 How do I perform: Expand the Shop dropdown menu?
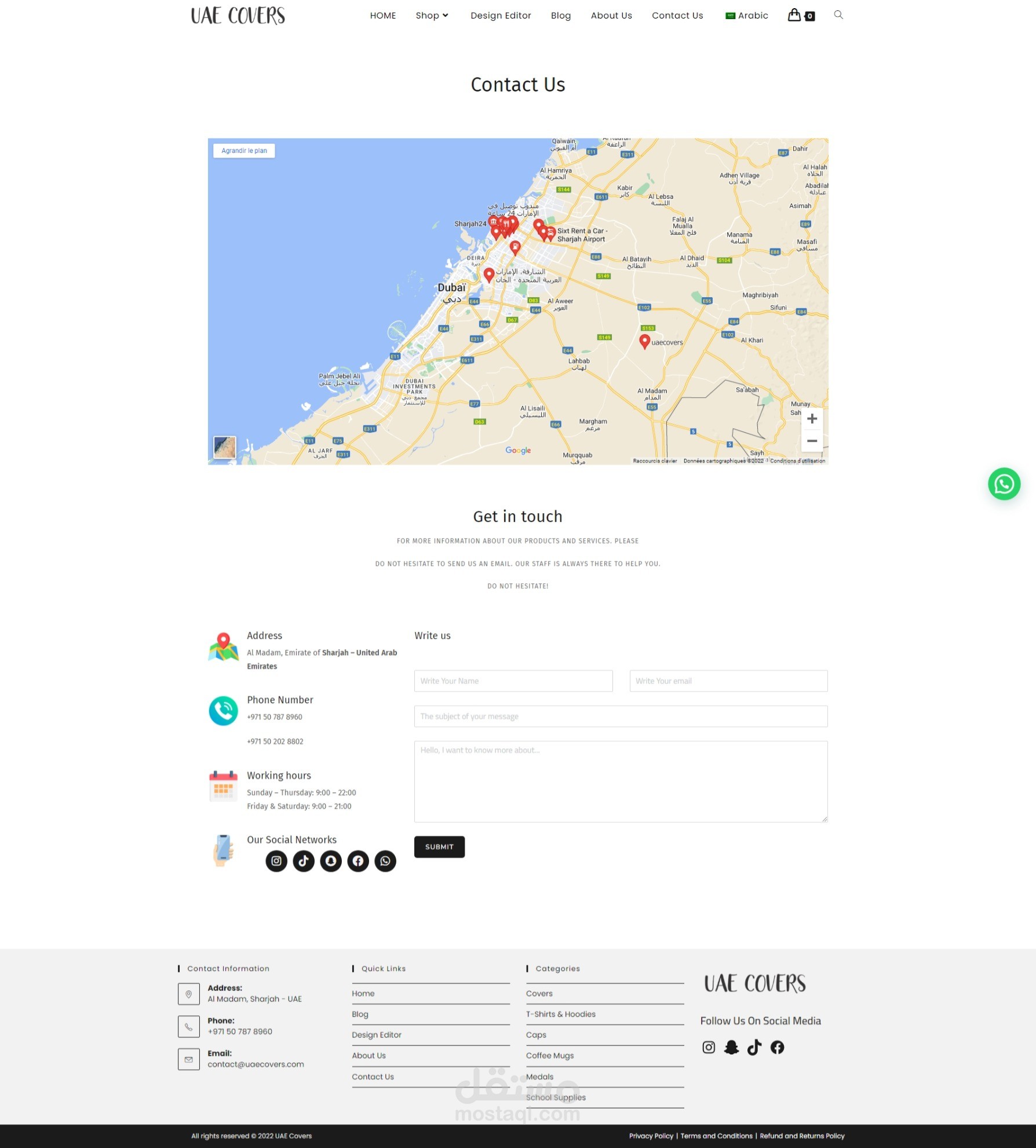pyautogui.click(x=432, y=16)
